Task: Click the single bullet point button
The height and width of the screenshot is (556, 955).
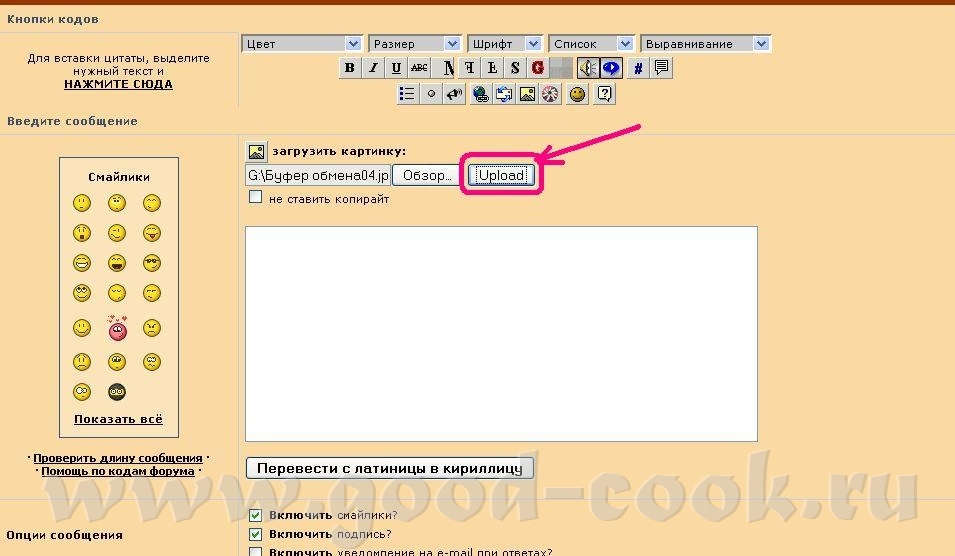Action: click(431, 94)
